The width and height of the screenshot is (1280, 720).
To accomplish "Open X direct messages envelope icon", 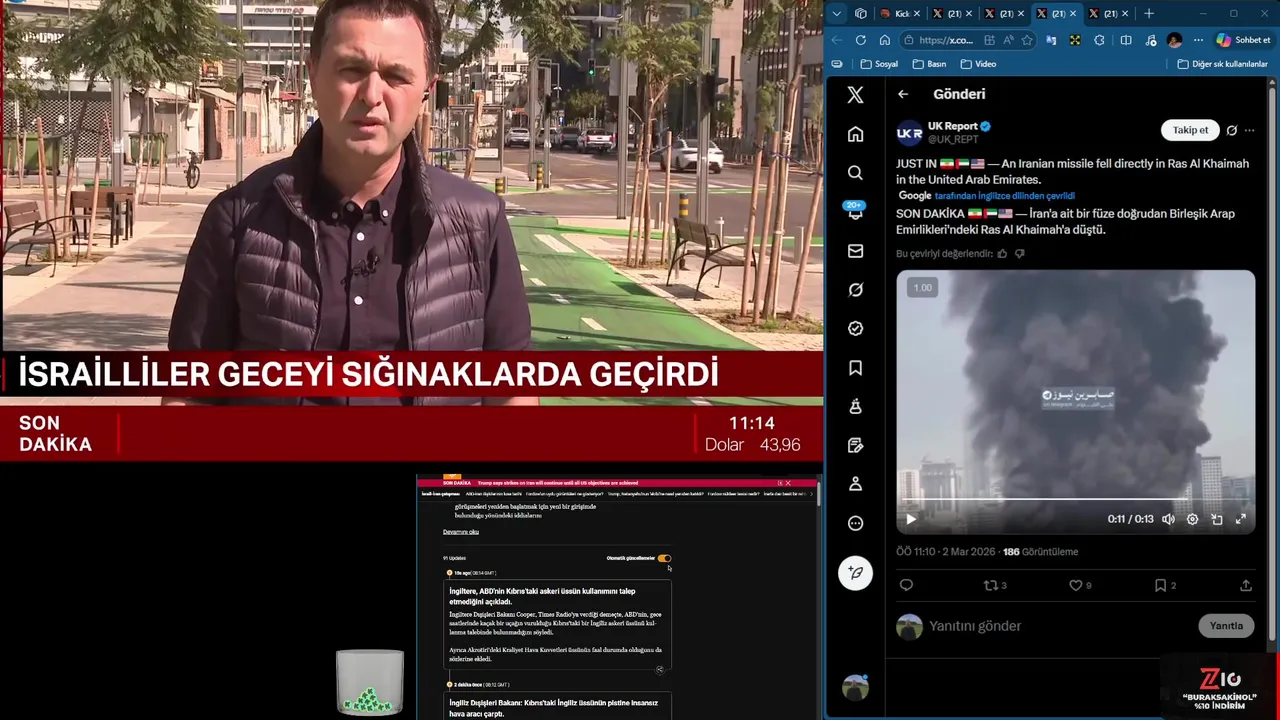I will pos(855,251).
